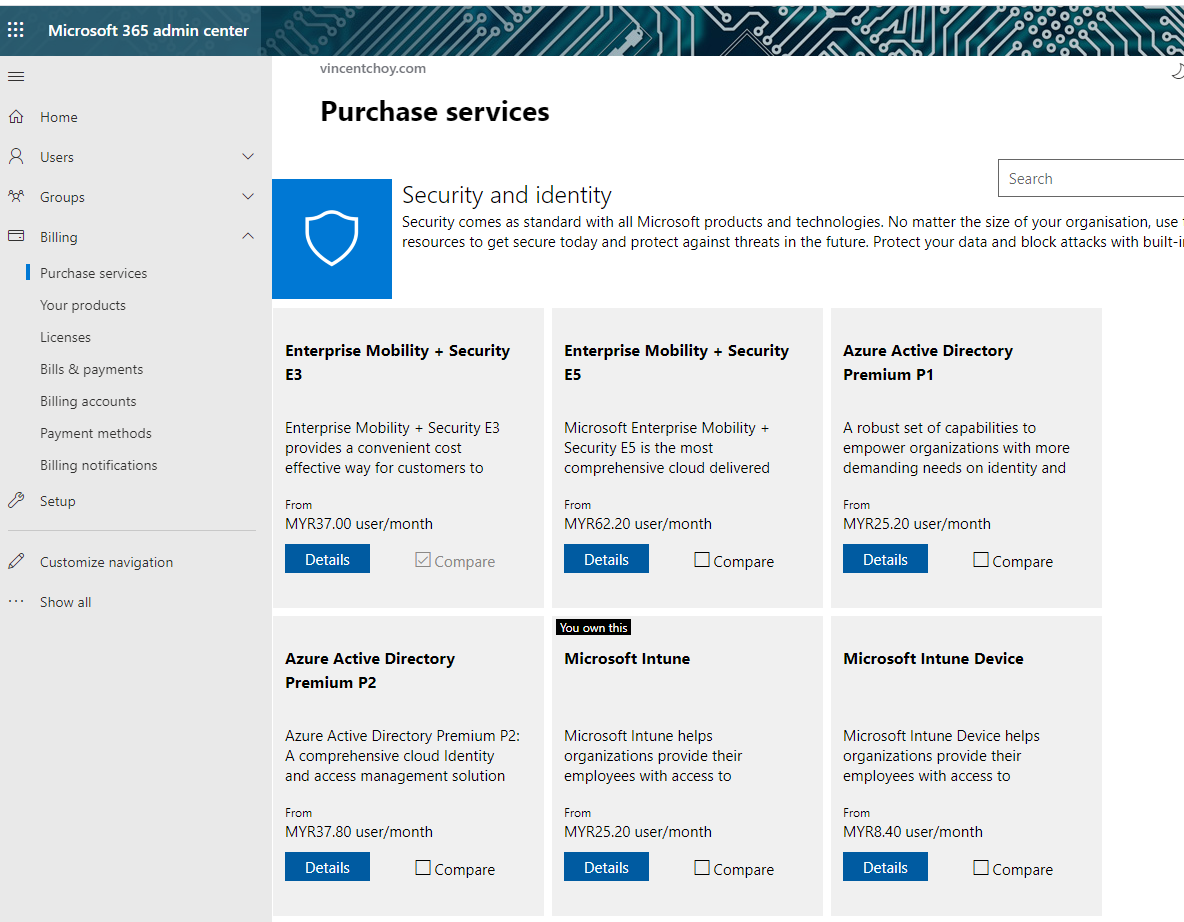Check Compare for Microsoft Intune

[x=701, y=868]
